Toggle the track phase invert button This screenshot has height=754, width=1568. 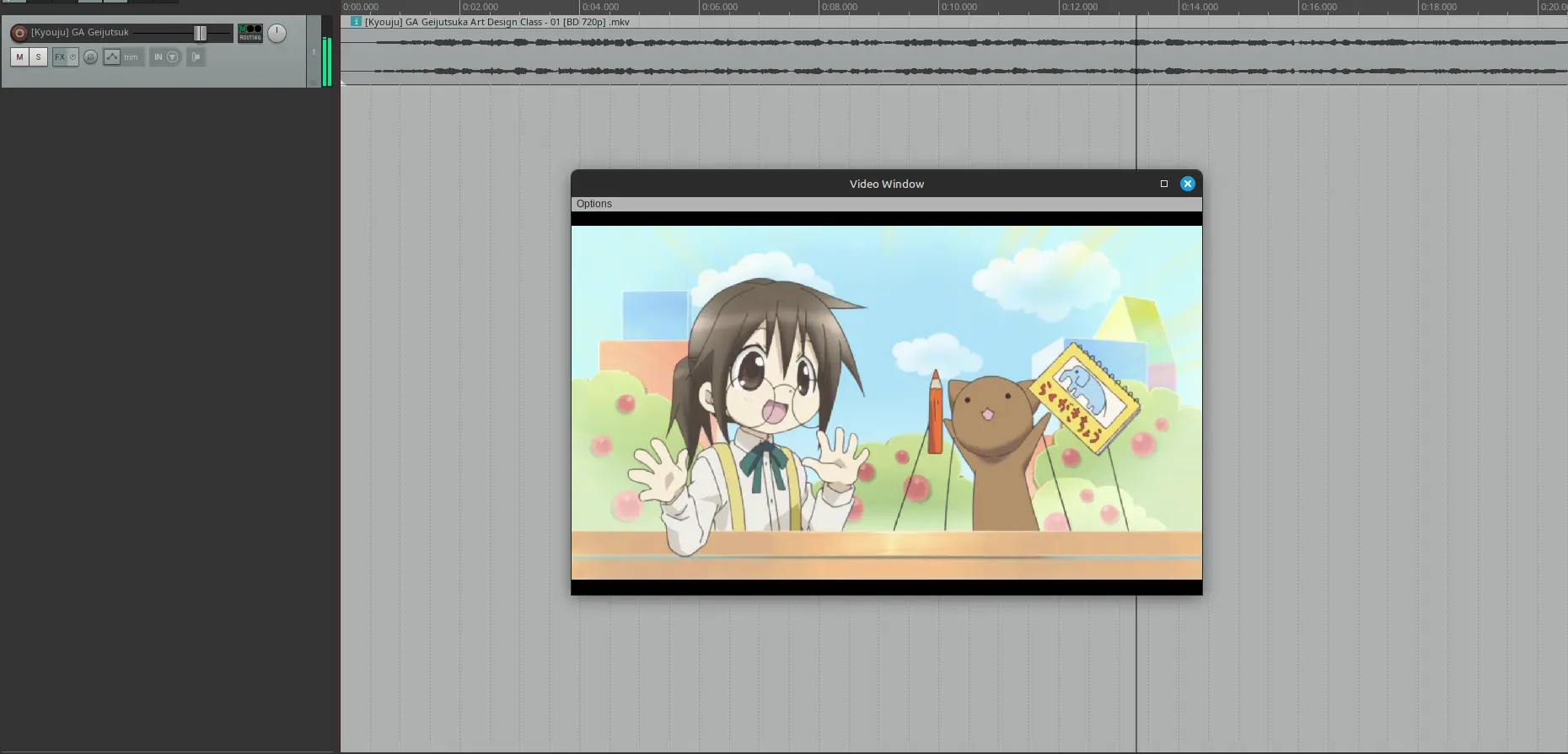(90, 56)
